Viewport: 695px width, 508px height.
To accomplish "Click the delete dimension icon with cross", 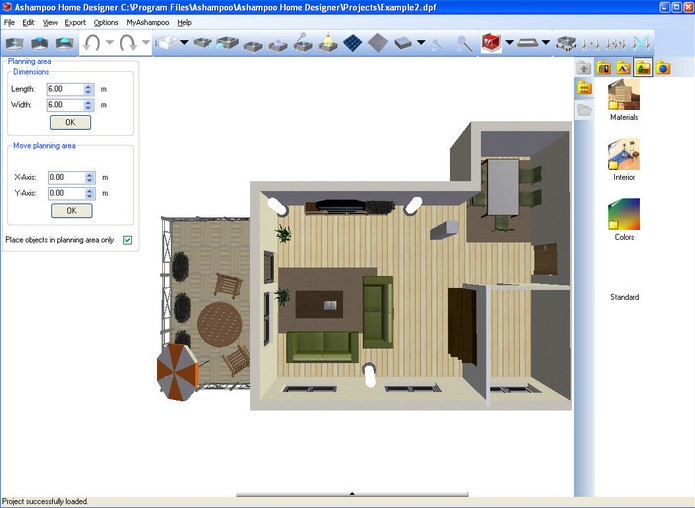I will (x=641, y=43).
